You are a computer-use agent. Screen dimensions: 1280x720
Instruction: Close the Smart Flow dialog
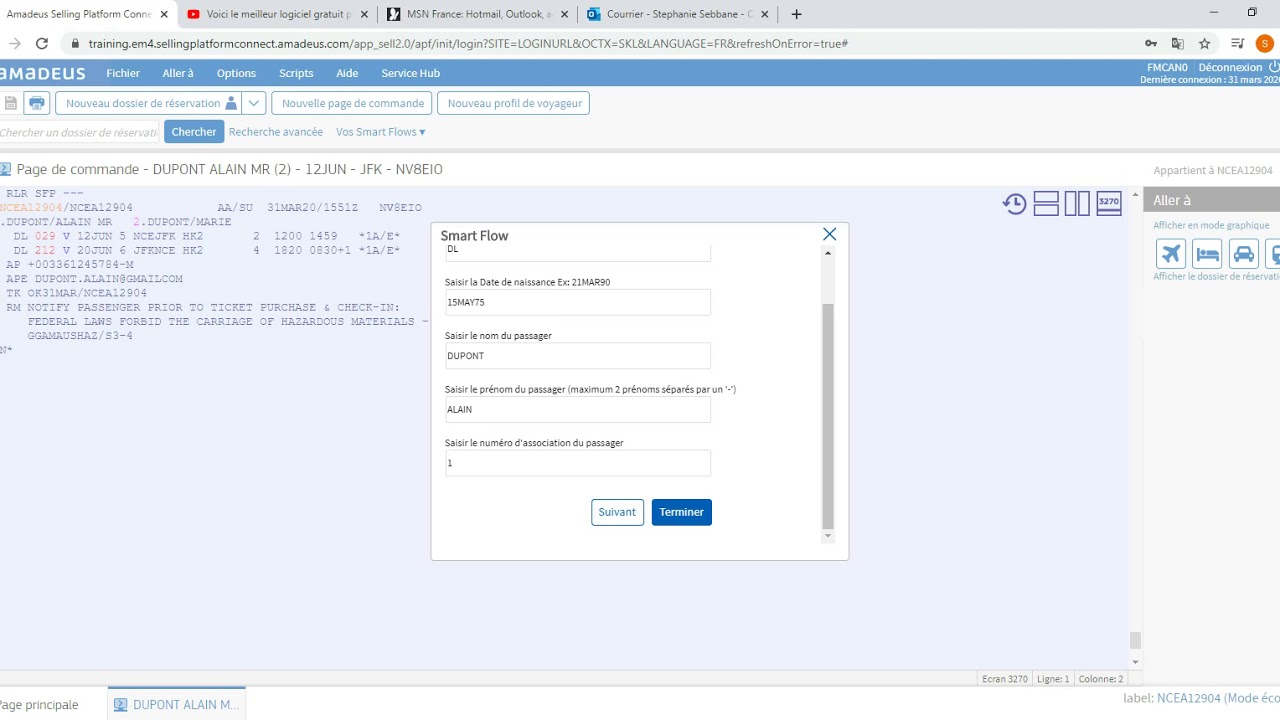pyautogui.click(x=829, y=234)
